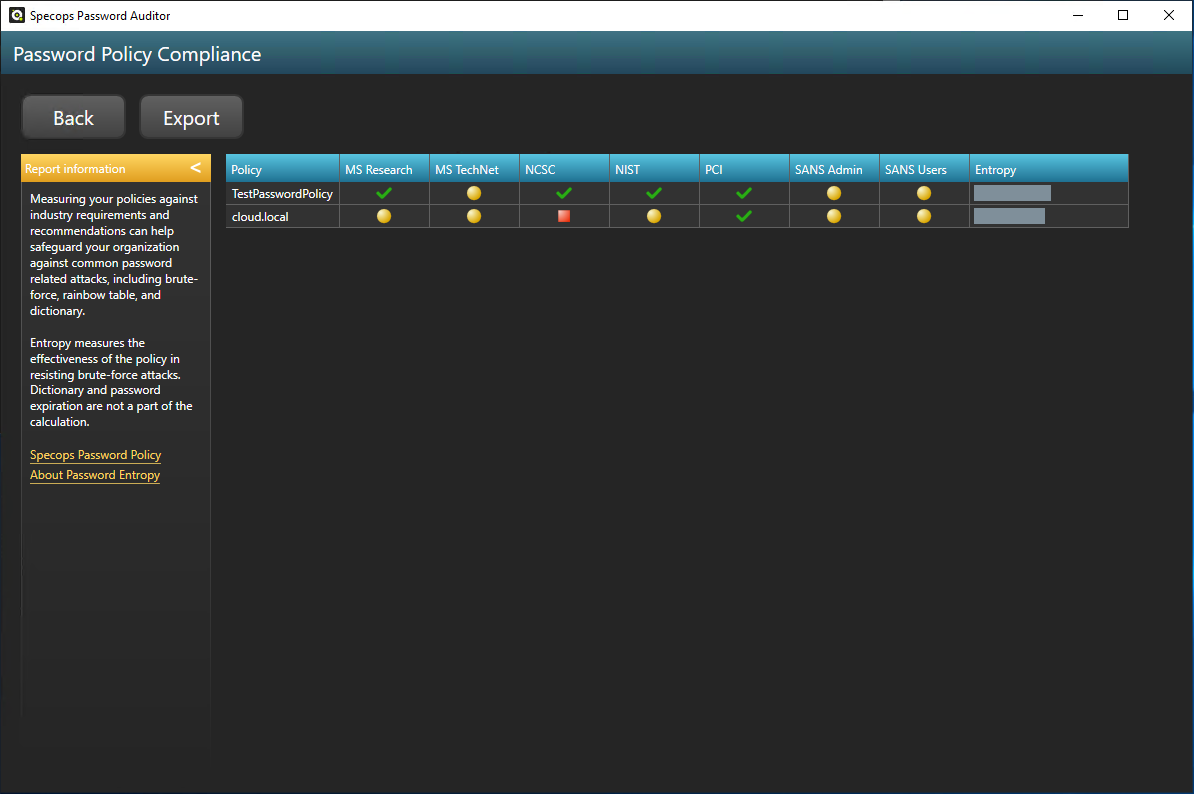Click TestPasswordPolicy SANS Admin yellow circle
This screenshot has height=794, width=1194.
coord(834,193)
